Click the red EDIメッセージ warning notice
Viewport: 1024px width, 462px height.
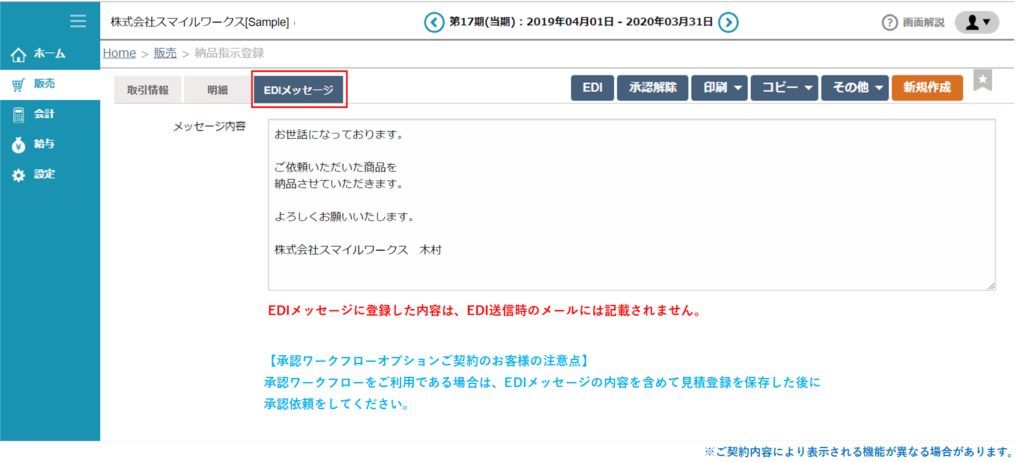pos(485,311)
